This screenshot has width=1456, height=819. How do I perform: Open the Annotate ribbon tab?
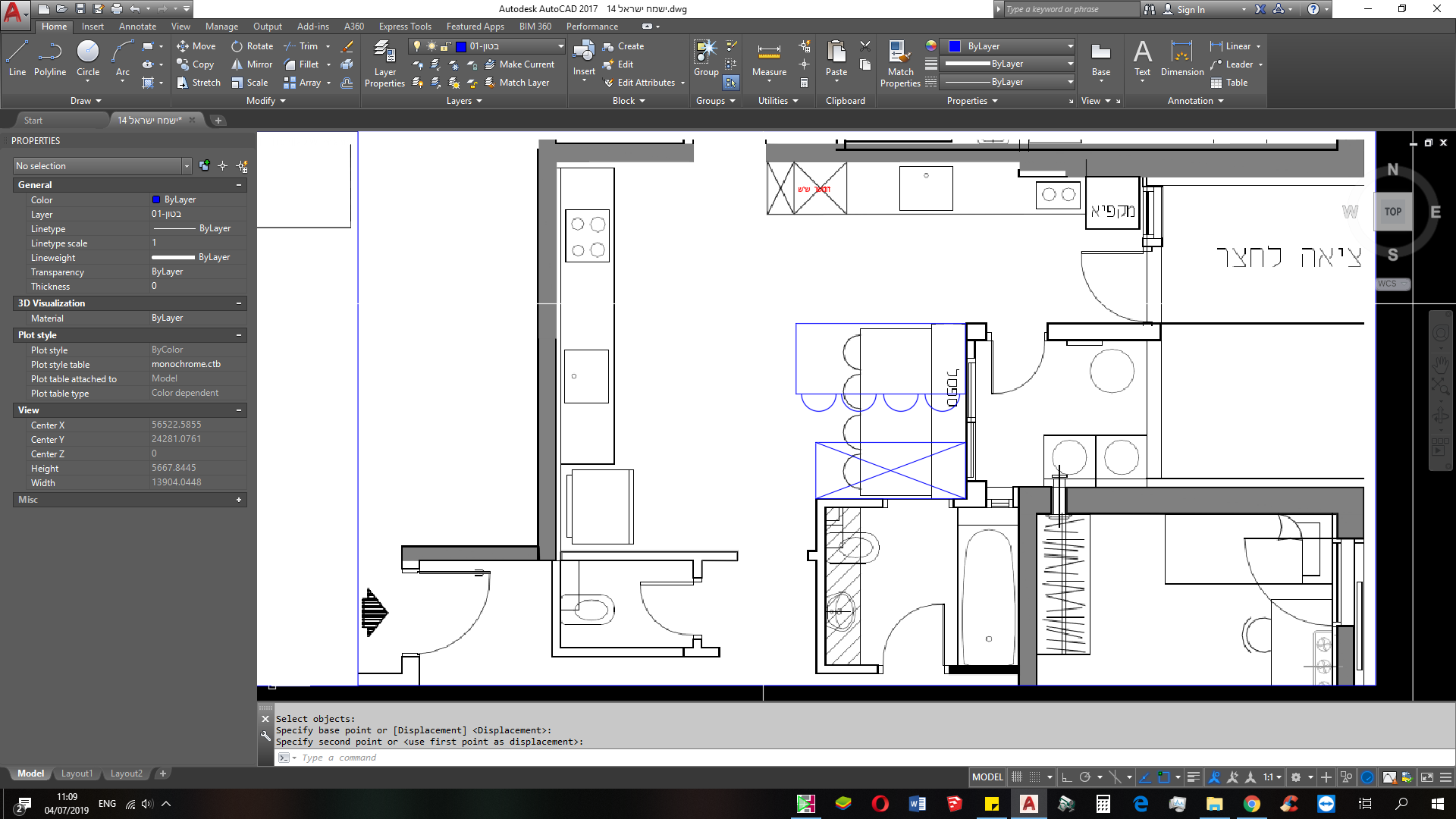(x=137, y=27)
